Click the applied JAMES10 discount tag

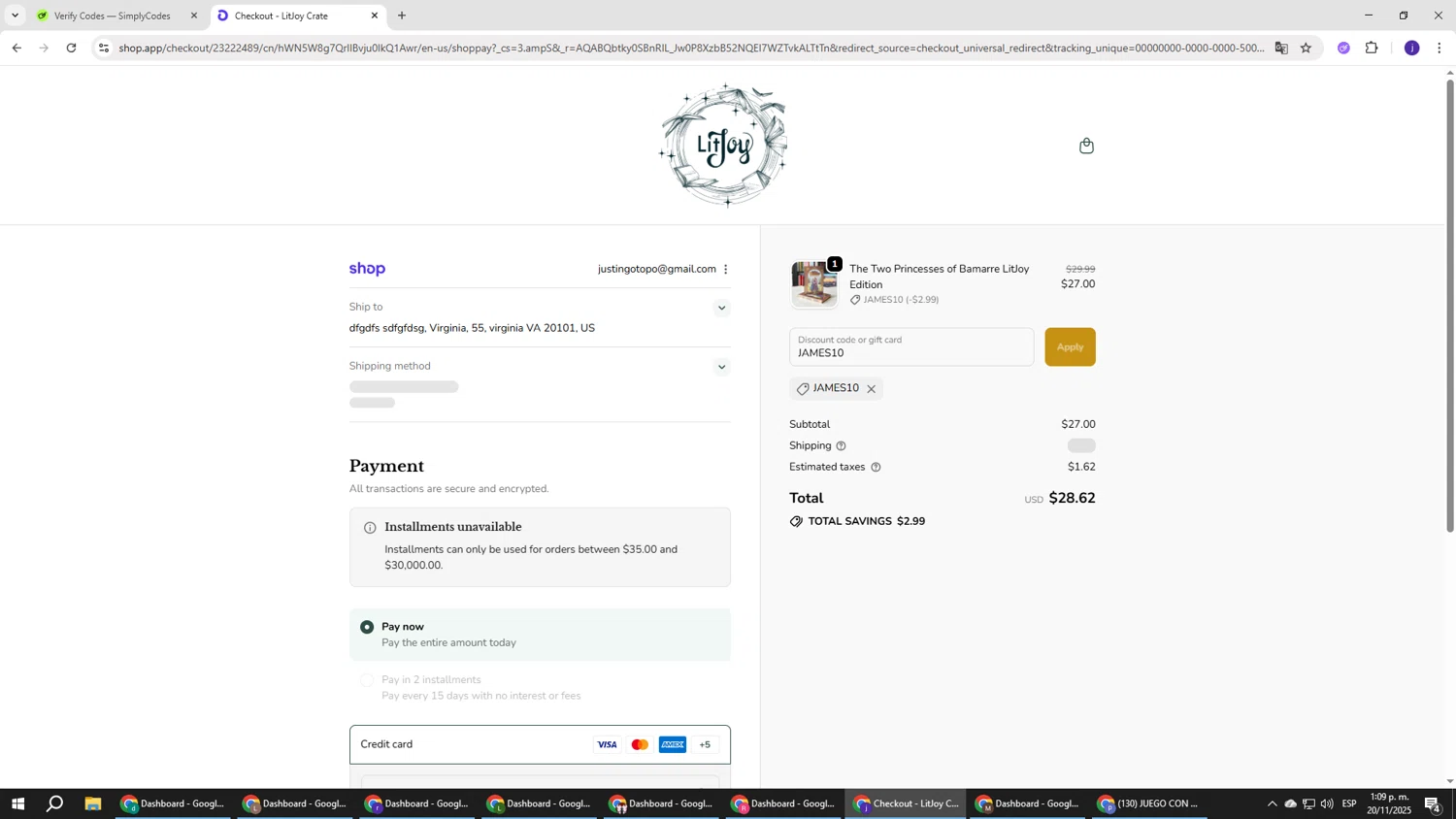pyautogui.click(x=836, y=389)
